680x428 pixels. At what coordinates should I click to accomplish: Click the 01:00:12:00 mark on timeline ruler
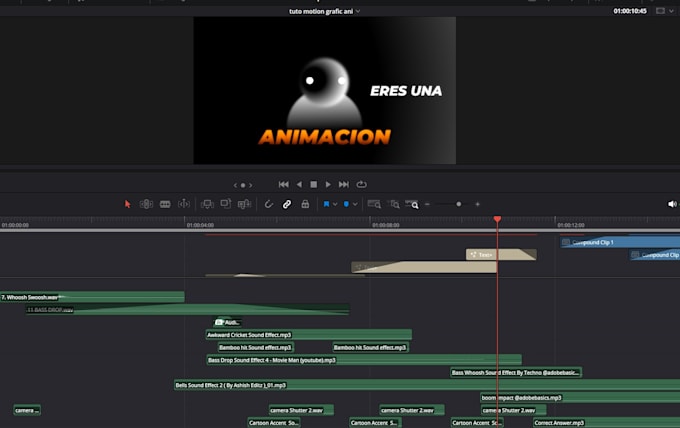(x=571, y=225)
